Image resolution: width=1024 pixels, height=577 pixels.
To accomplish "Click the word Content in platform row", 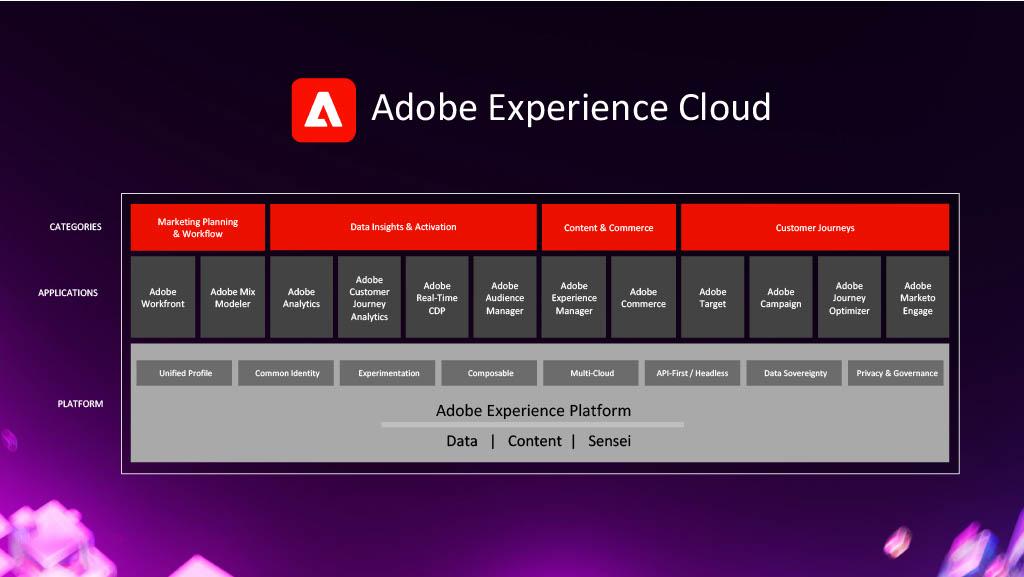I will [x=534, y=441].
